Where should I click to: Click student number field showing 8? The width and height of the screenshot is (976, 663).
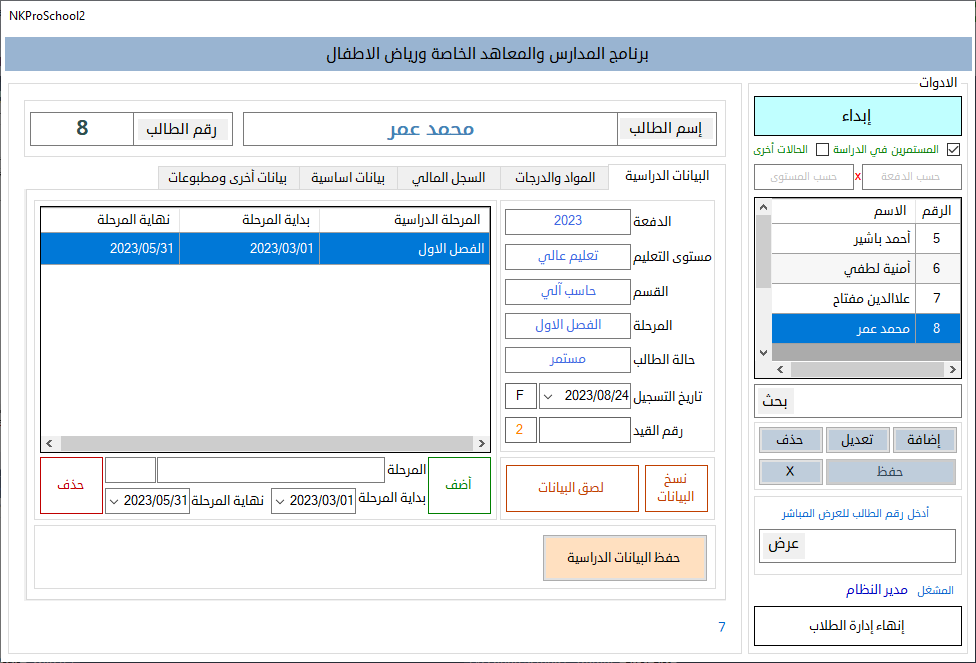[82, 129]
